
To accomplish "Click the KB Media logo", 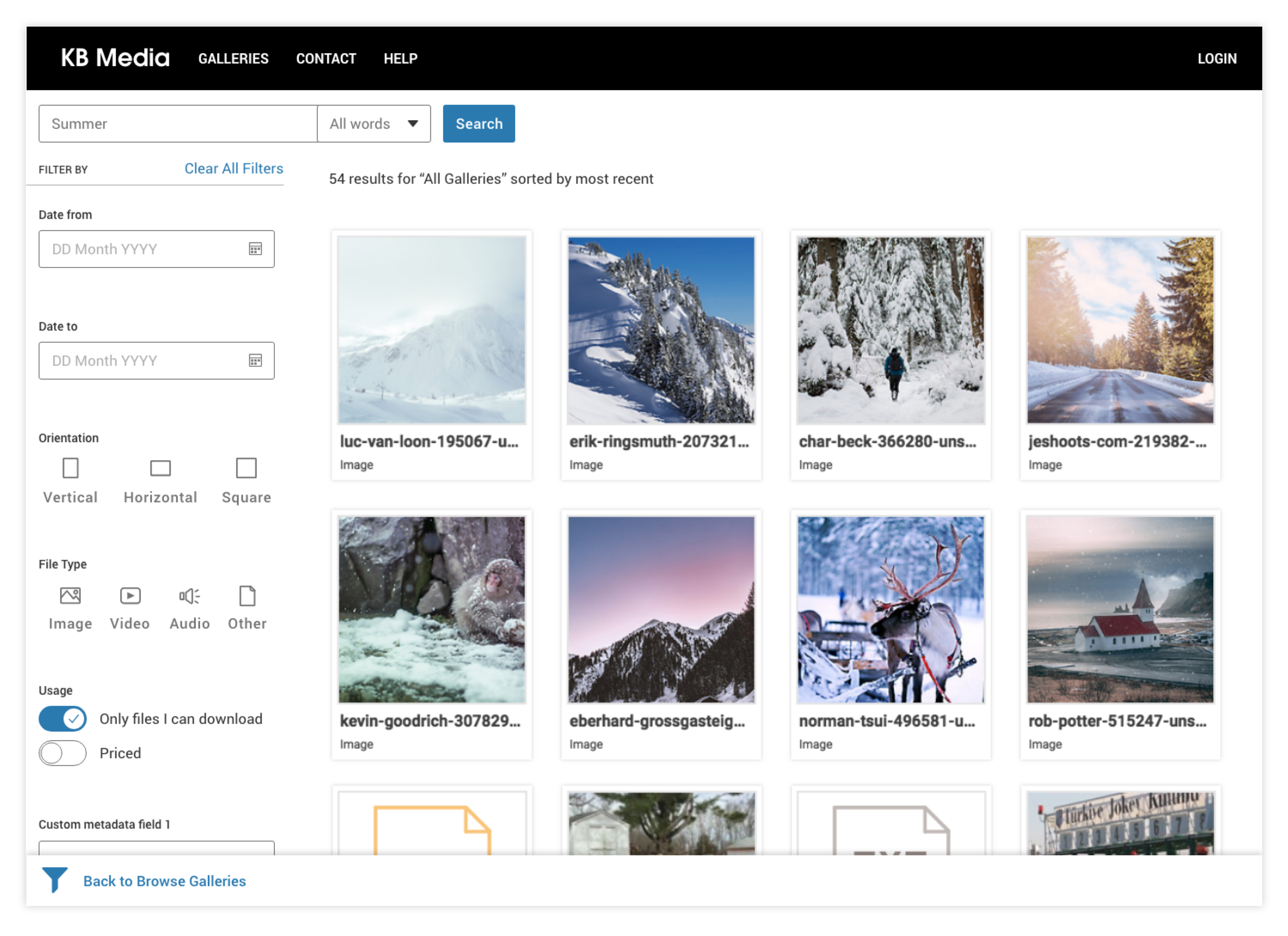I will pos(115,58).
